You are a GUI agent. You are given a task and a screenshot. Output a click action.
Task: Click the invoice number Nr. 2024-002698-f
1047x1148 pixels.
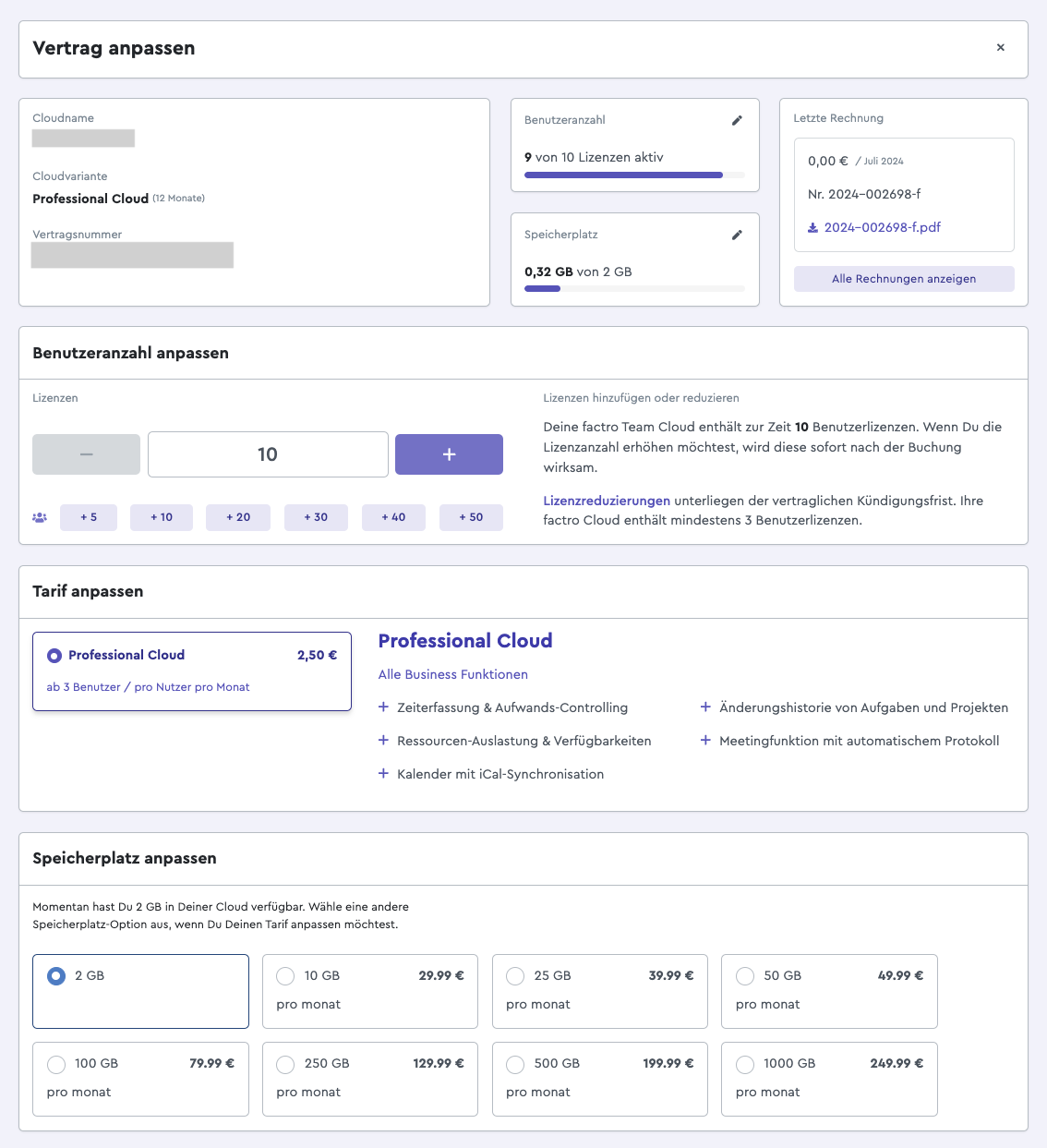click(864, 194)
